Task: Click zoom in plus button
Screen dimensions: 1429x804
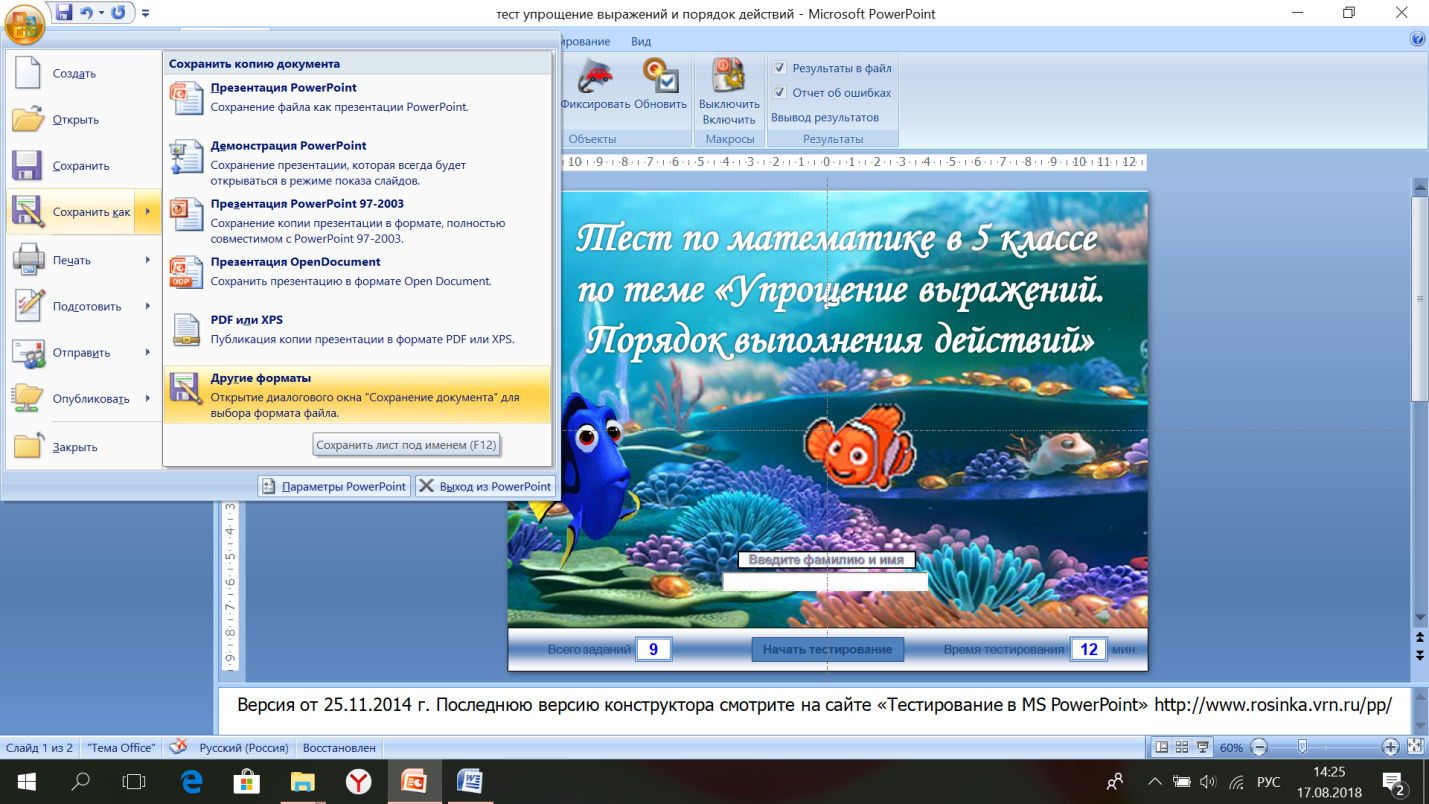Action: point(1390,747)
